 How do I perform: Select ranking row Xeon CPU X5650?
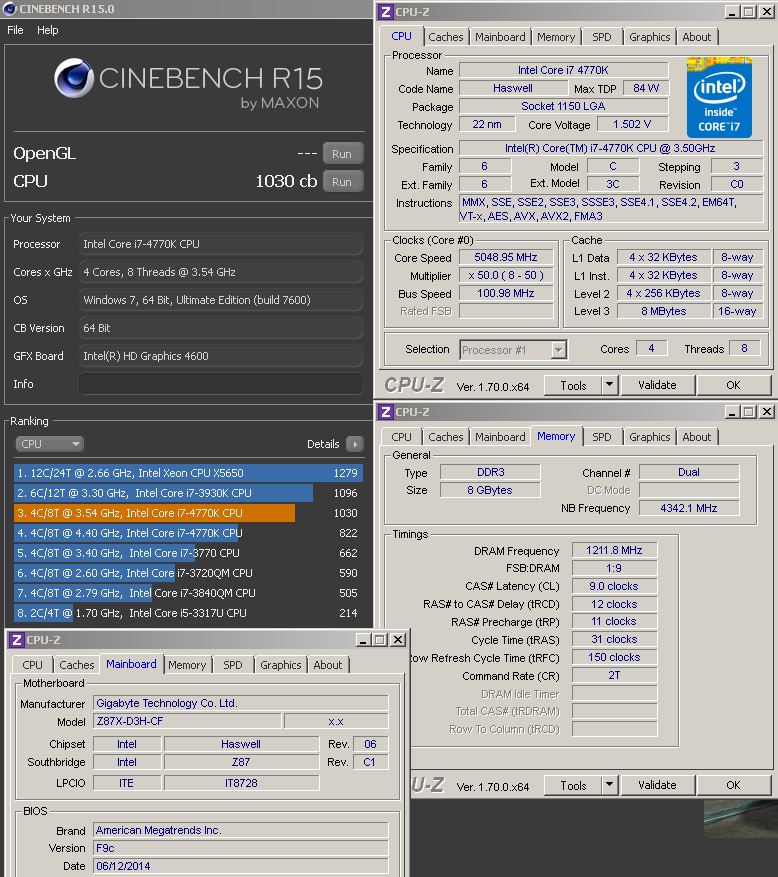pyautogui.click(x=188, y=473)
